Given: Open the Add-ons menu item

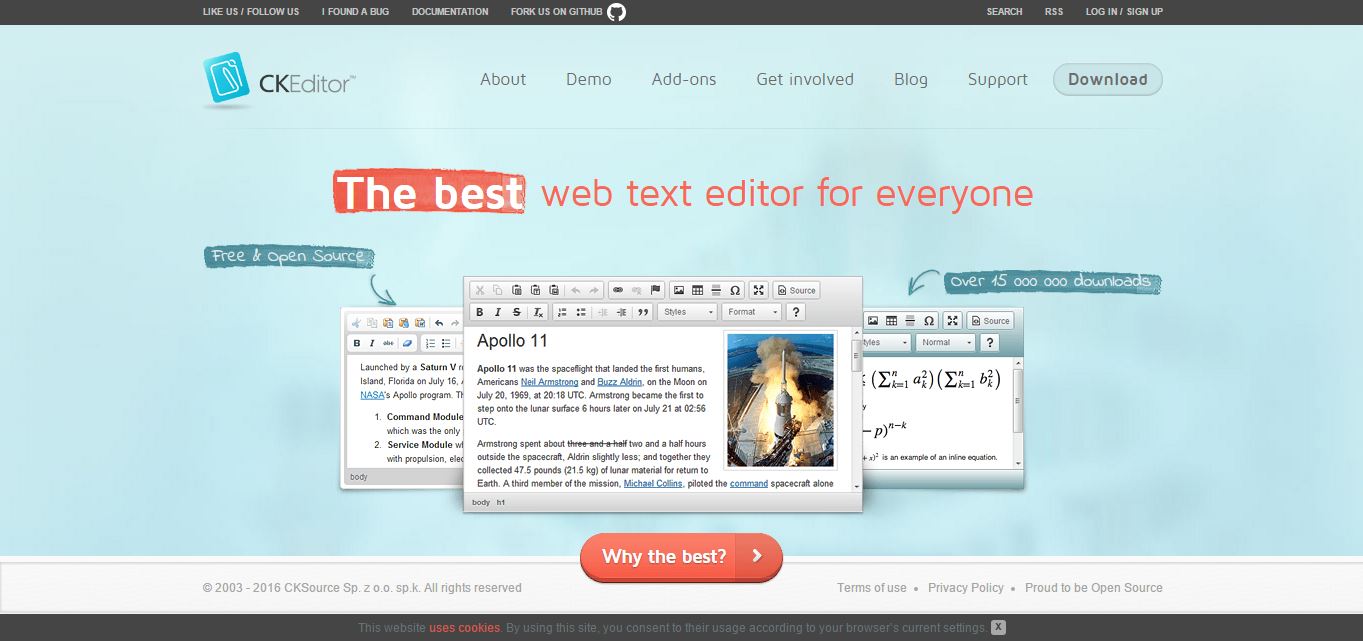Looking at the screenshot, I should point(684,79).
